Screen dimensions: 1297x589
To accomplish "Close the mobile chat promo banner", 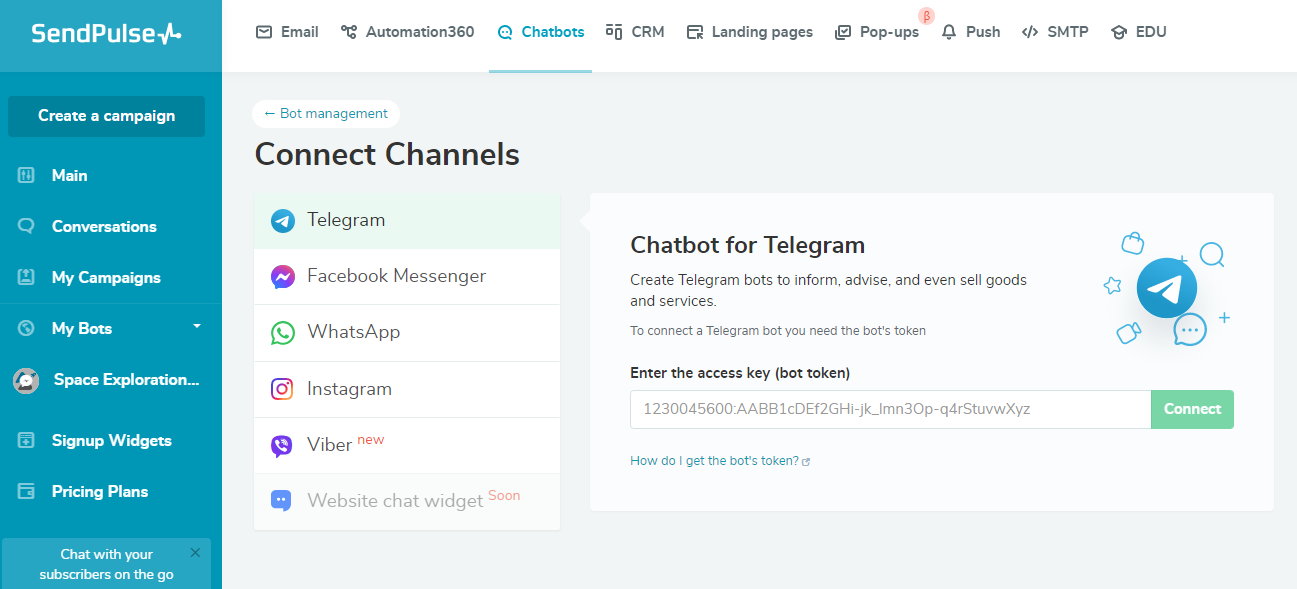I will 195,552.
